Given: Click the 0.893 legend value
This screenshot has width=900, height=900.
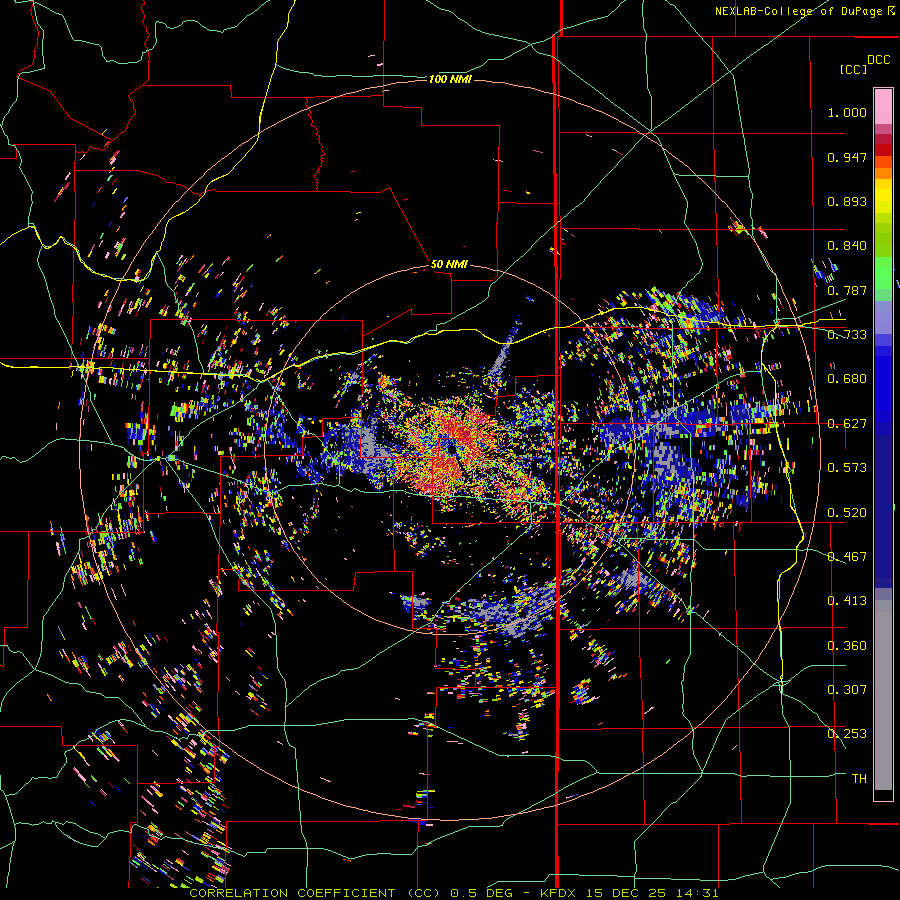Looking at the screenshot, I should pos(847,201).
